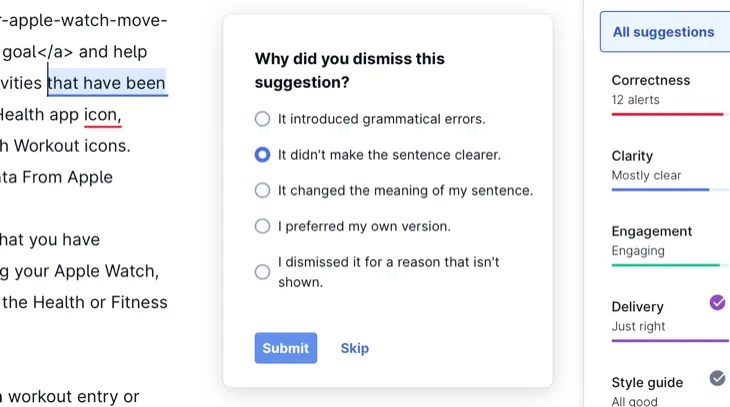Open the All suggestions tab
Screen dimensions: 730x407
click(664, 32)
